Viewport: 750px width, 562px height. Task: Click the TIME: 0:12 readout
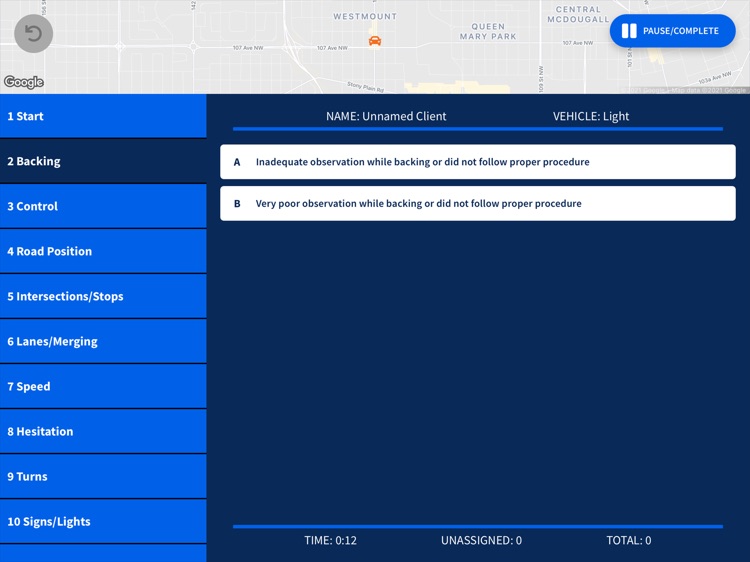[x=331, y=540]
